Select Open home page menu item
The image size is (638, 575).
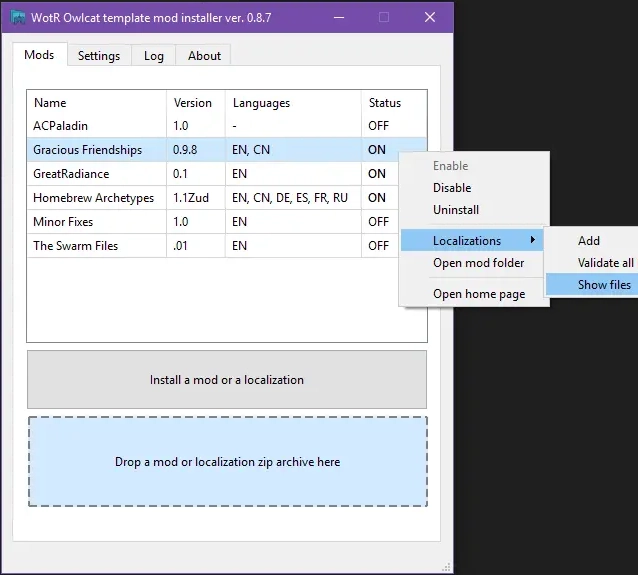click(479, 294)
